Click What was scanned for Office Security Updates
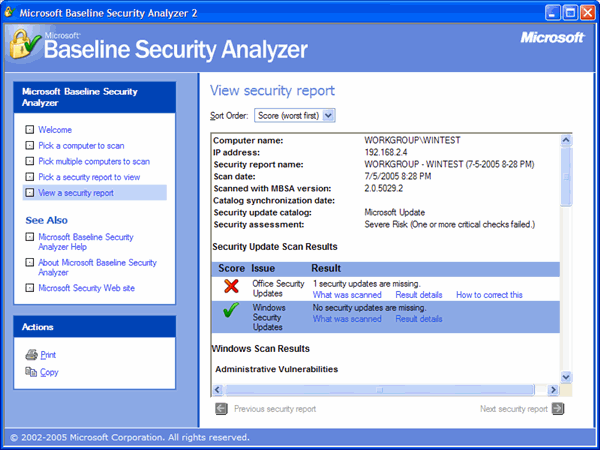The width and height of the screenshot is (600, 450). click(347, 295)
